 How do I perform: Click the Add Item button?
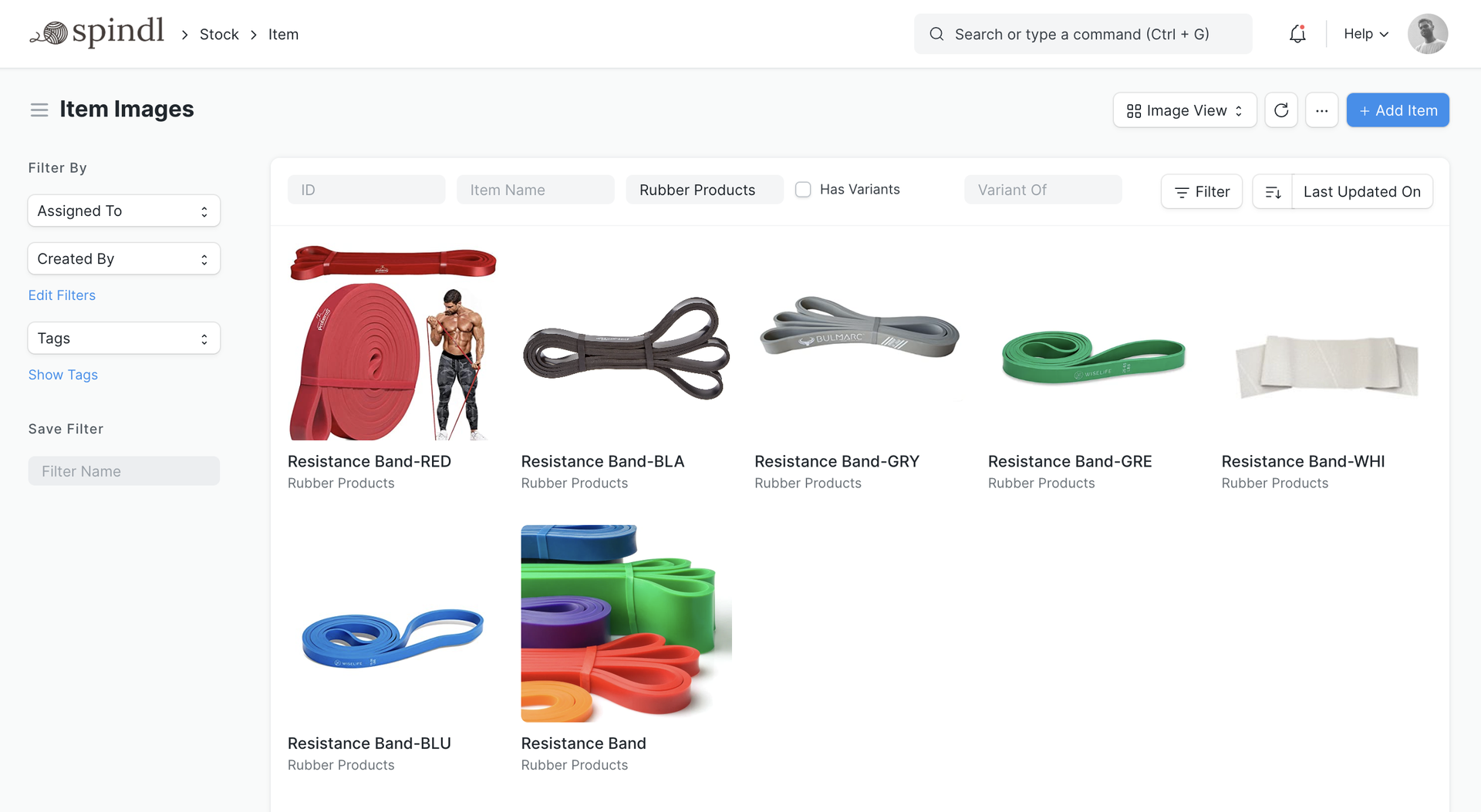(1398, 110)
